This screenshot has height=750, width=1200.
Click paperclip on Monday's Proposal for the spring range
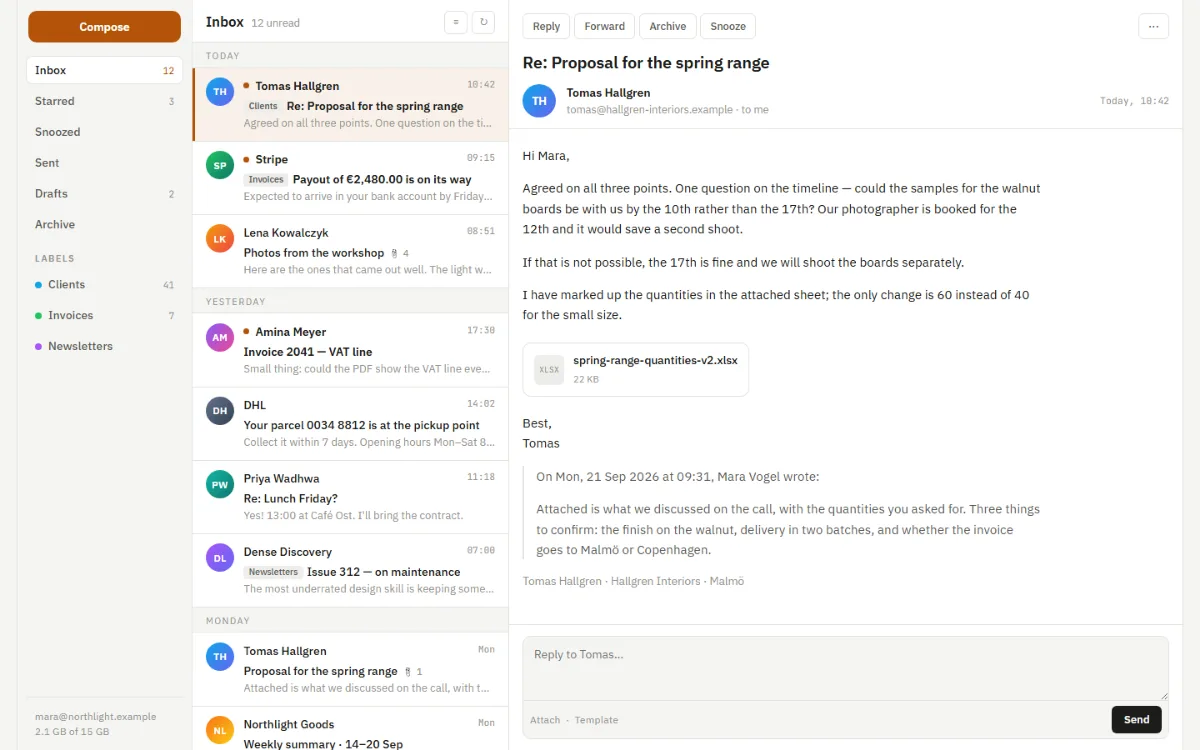(x=408, y=672)
